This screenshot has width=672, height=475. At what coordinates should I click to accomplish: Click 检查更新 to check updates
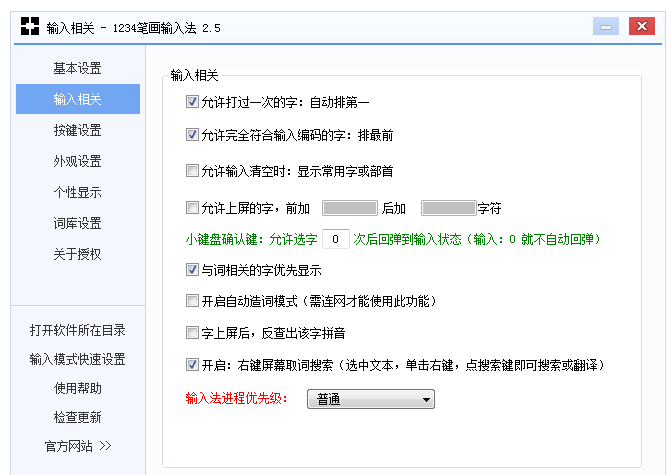[x=77, y=417]
